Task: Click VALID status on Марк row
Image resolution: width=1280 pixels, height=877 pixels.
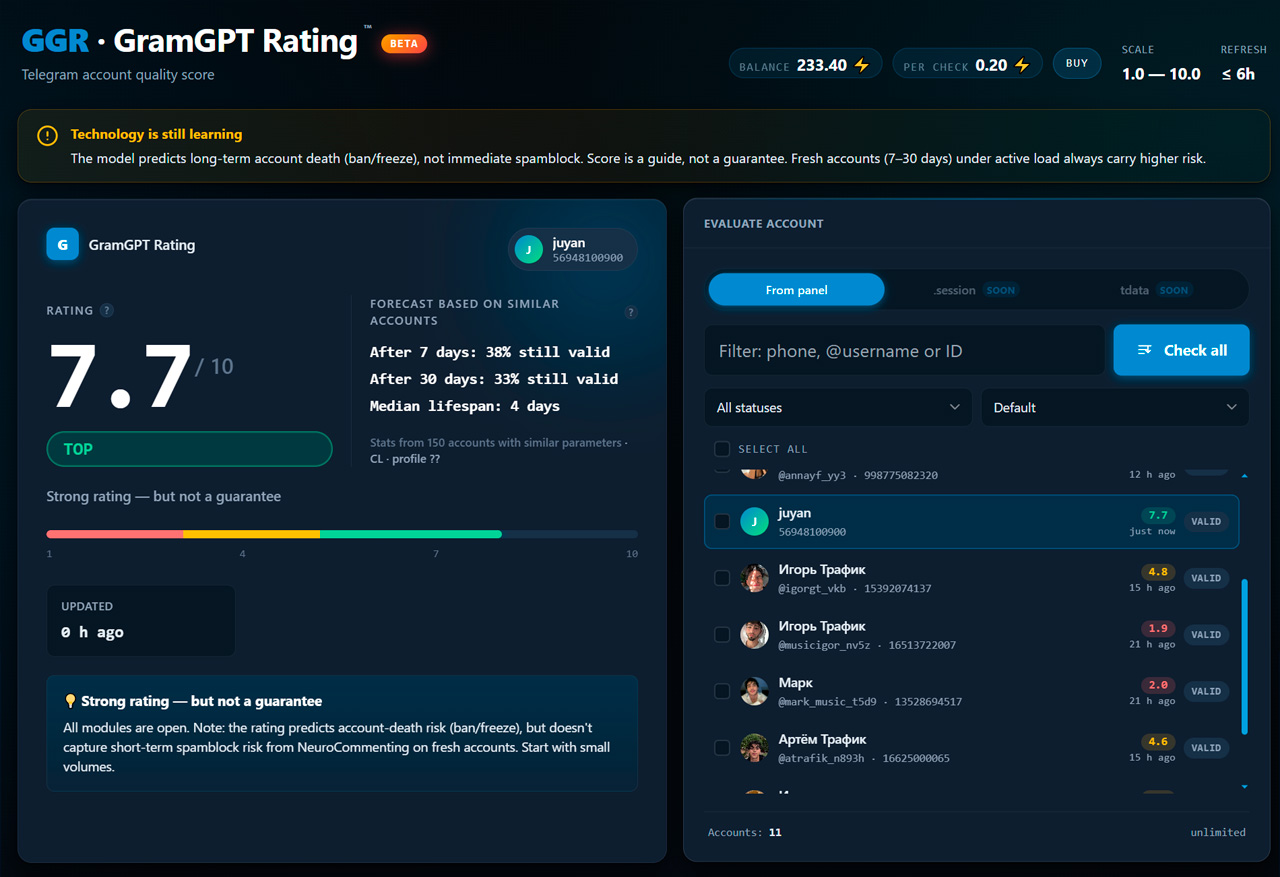Action: point(1206,691)
